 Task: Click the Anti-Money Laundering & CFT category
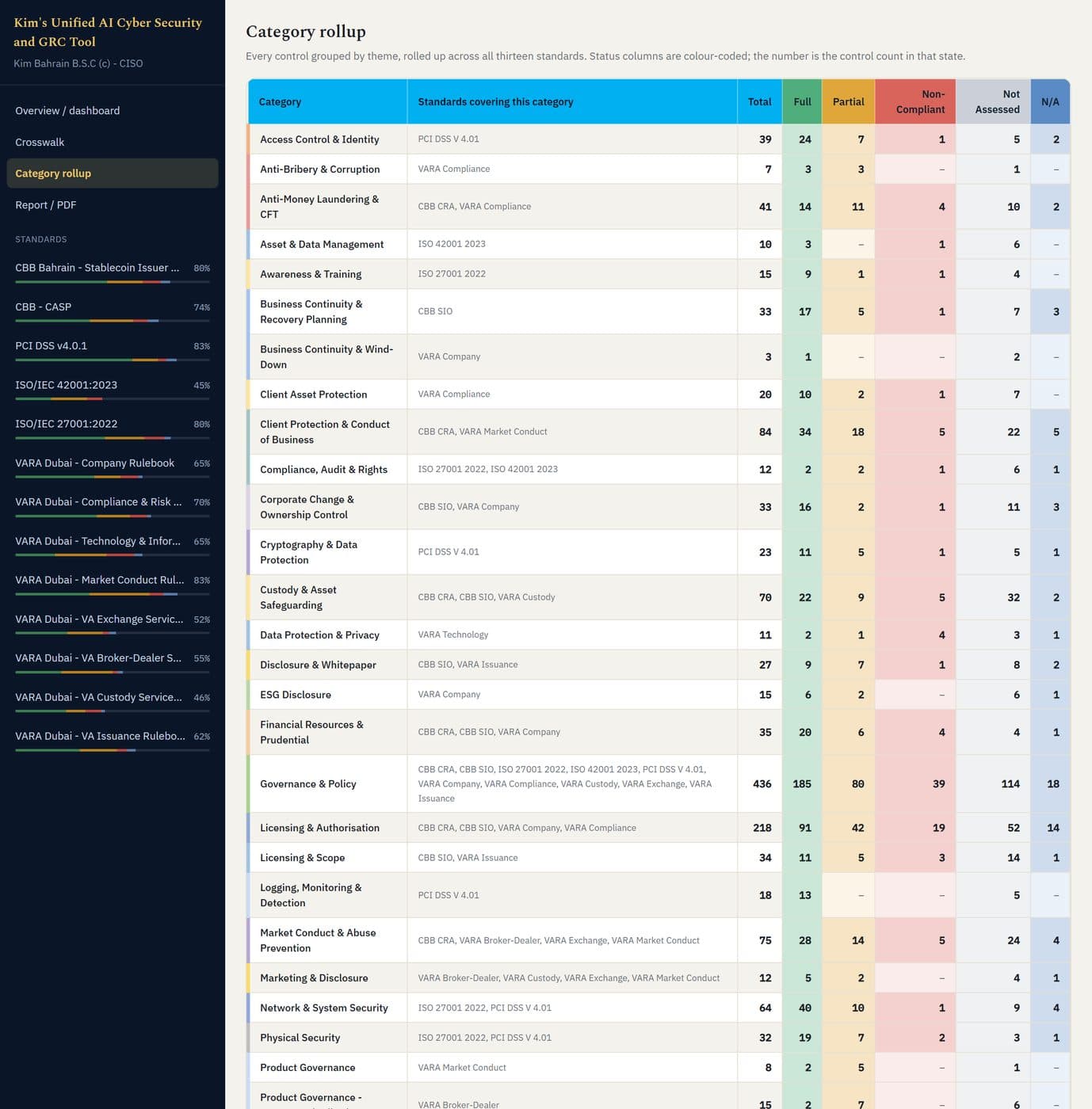pos(319,207)
